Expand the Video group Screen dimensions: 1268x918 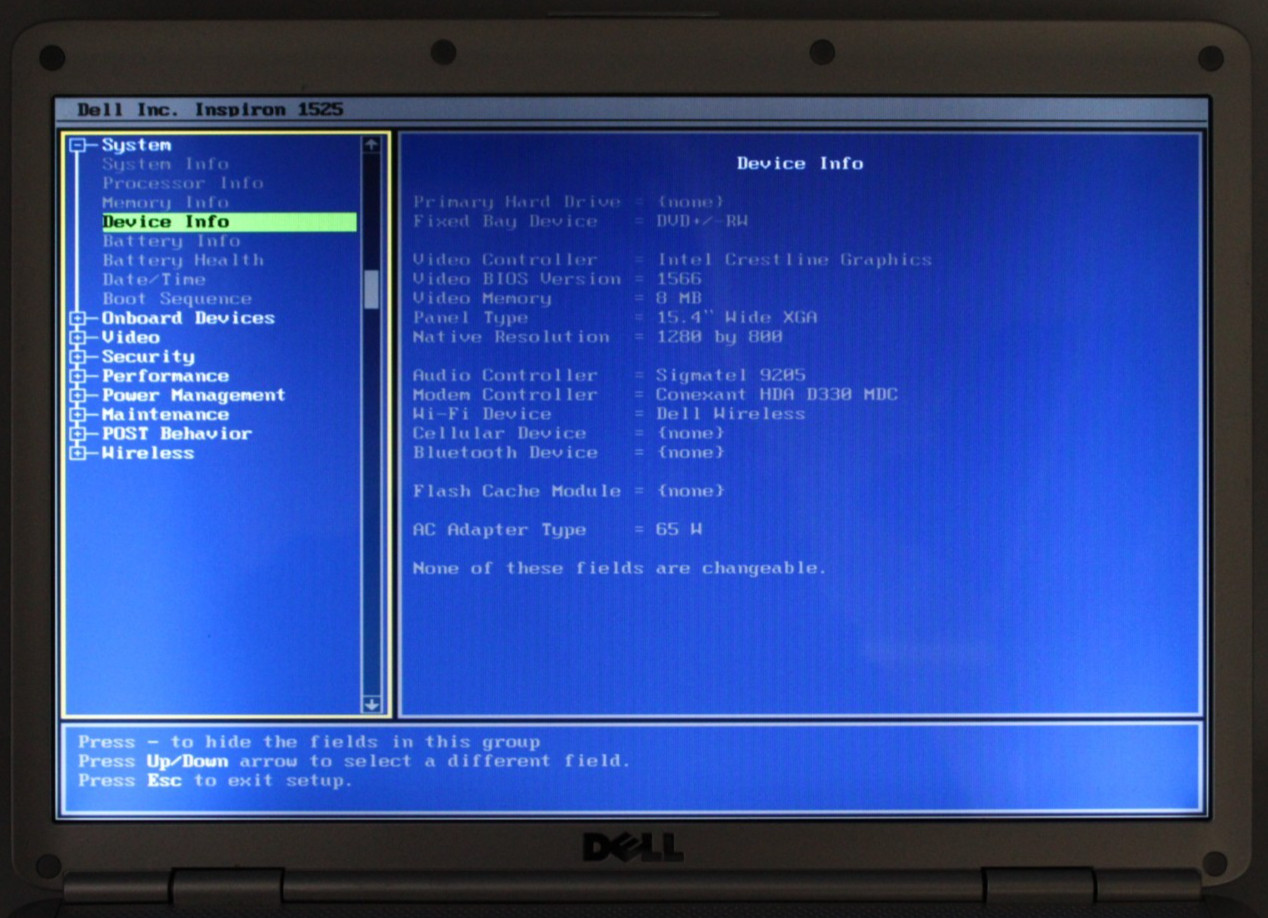(x=77, y=338)
